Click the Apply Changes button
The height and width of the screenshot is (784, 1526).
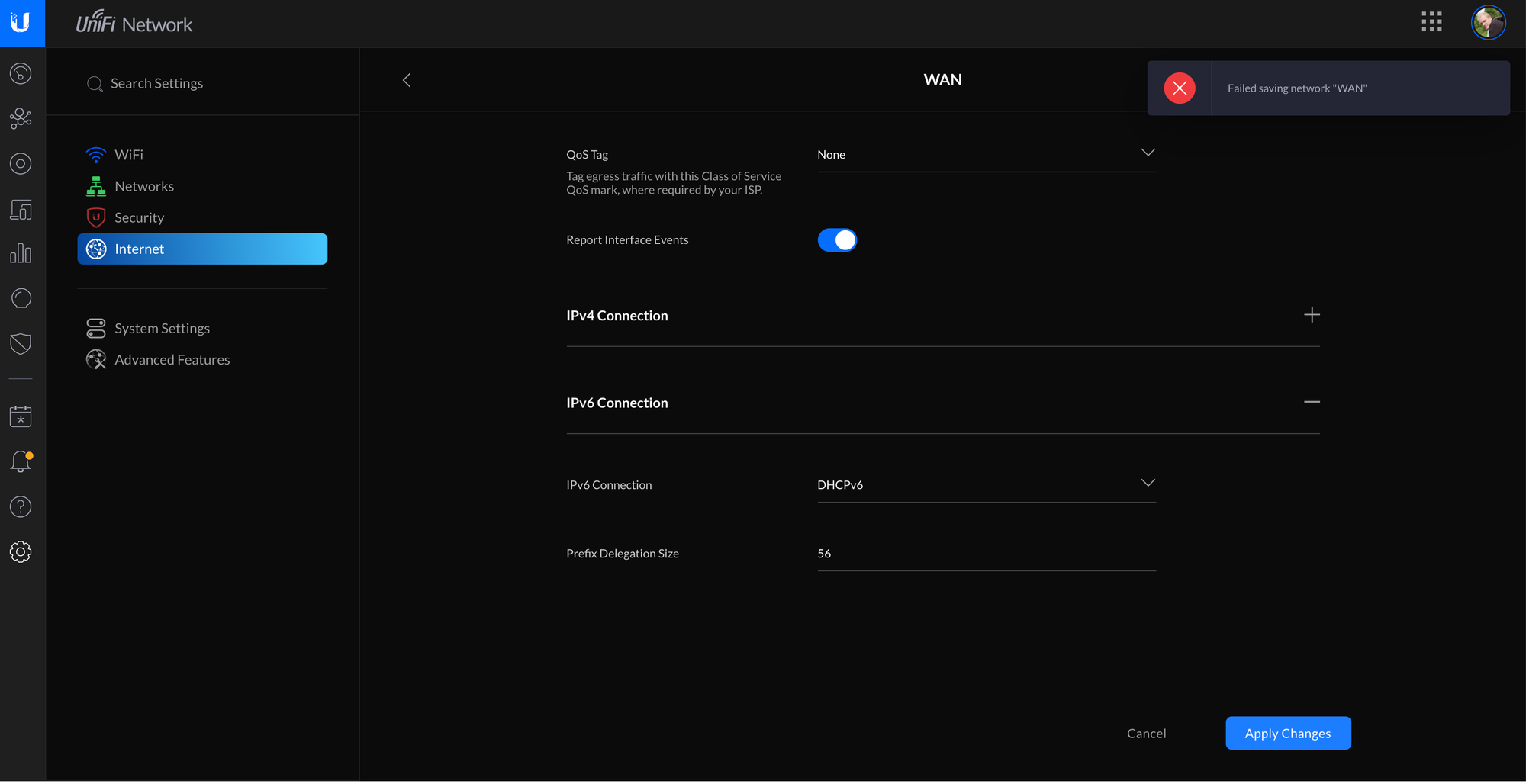coord(1287,733)
